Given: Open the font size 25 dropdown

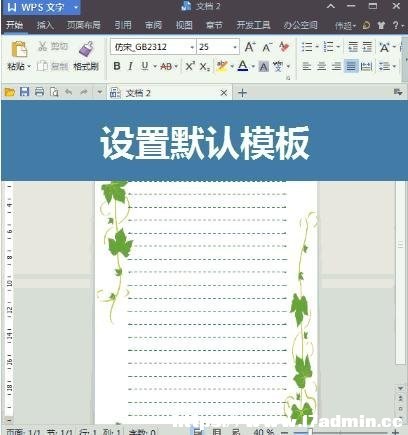Looking at the screenshot, I should coord(235,47).
